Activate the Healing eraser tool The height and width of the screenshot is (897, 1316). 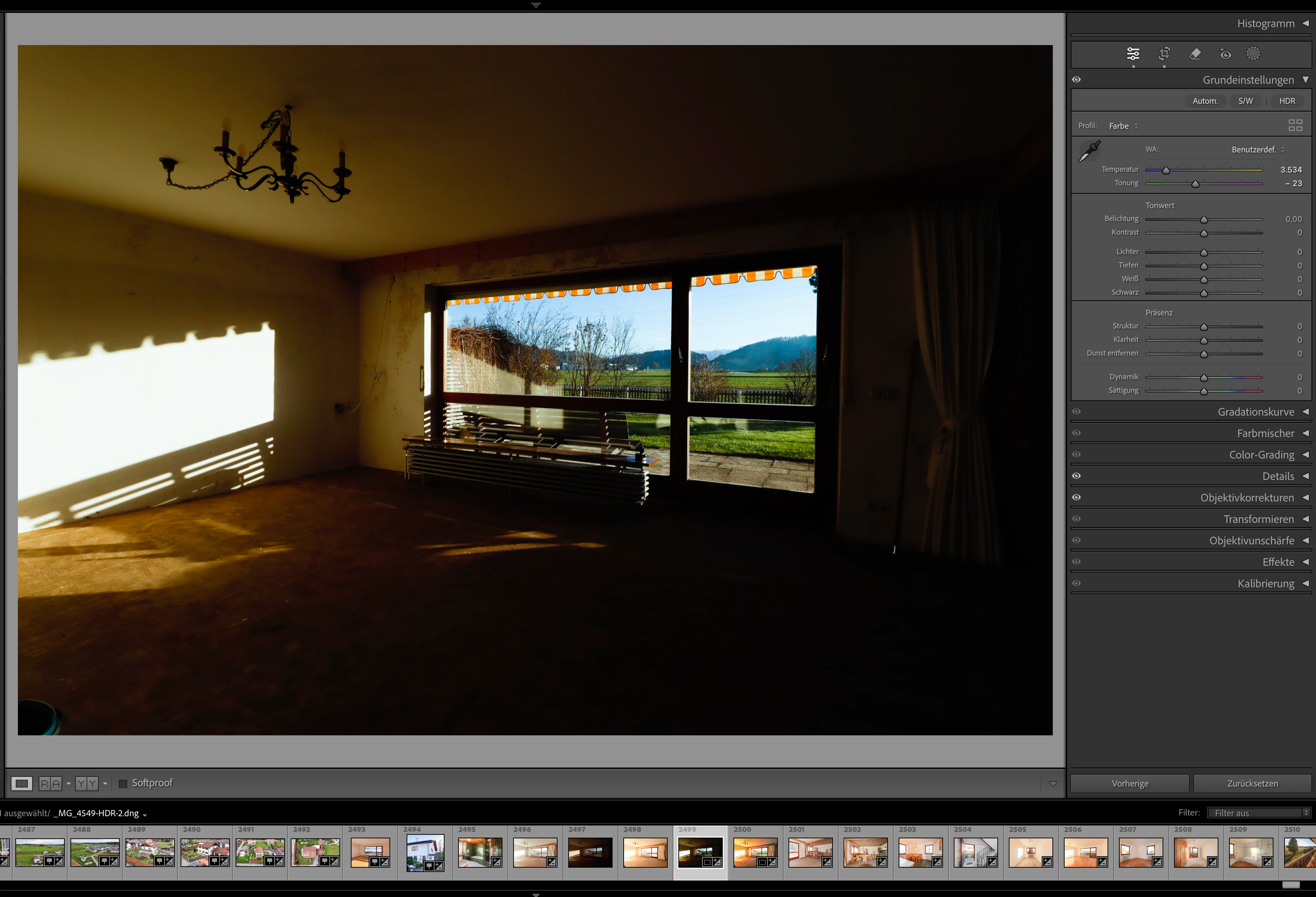coord(1195,54)
